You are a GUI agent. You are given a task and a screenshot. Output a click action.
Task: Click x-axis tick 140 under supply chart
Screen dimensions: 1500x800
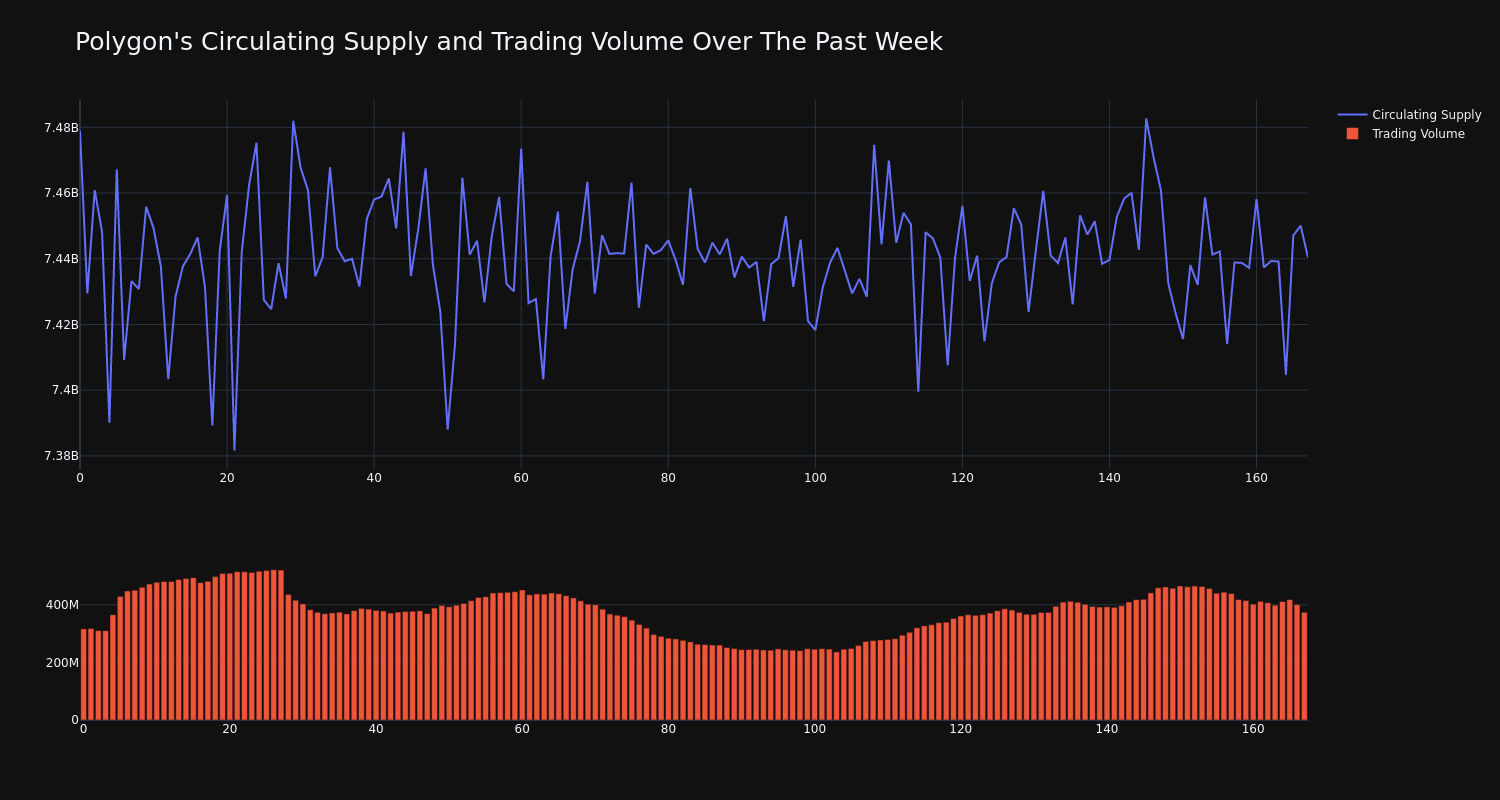click(x=1109, y=478)
